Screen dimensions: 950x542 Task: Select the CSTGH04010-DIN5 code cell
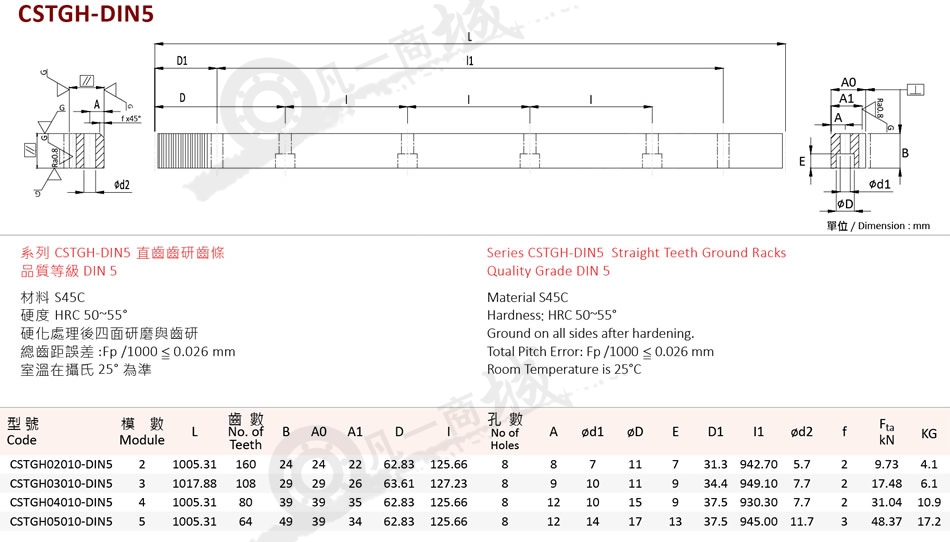pos(61,503)
